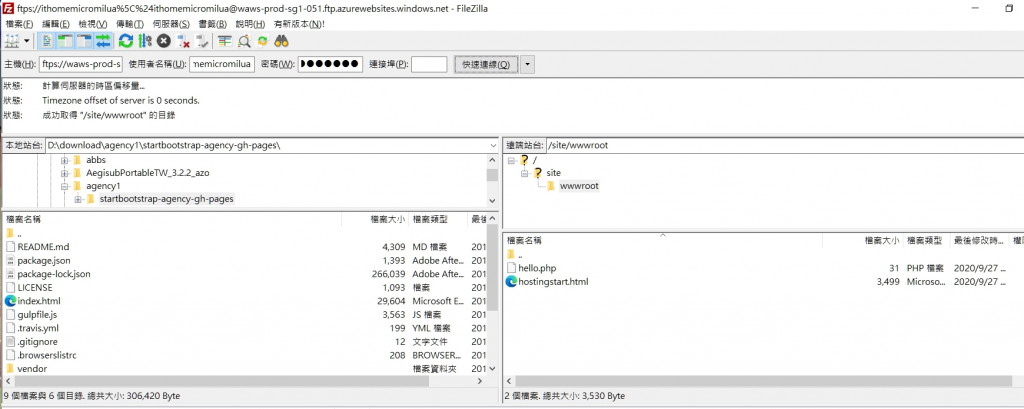This screenshot has width=1024, height=409.
Task: Select the abbs folder in local tree
Action: tap(96, 160)
